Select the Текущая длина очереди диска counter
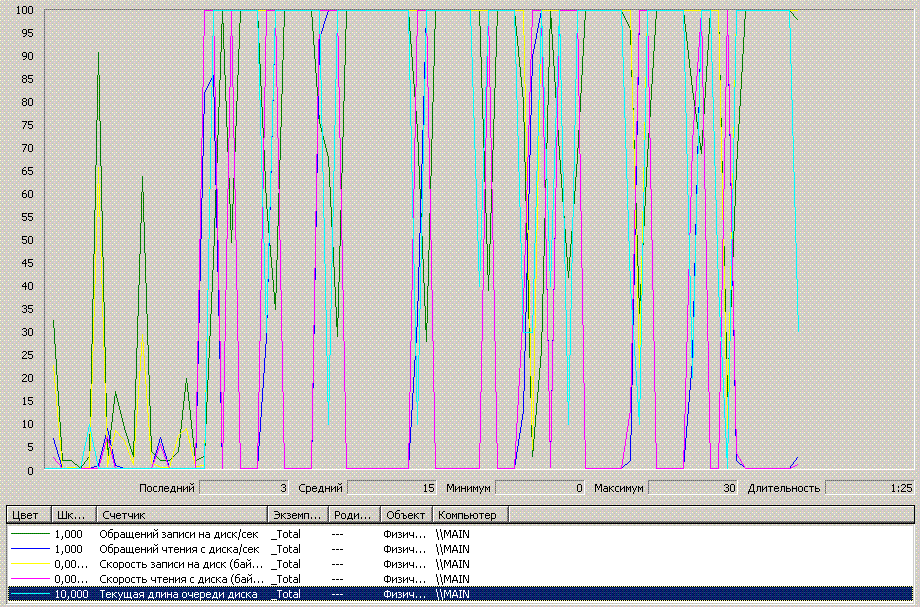 coord(180,594)
